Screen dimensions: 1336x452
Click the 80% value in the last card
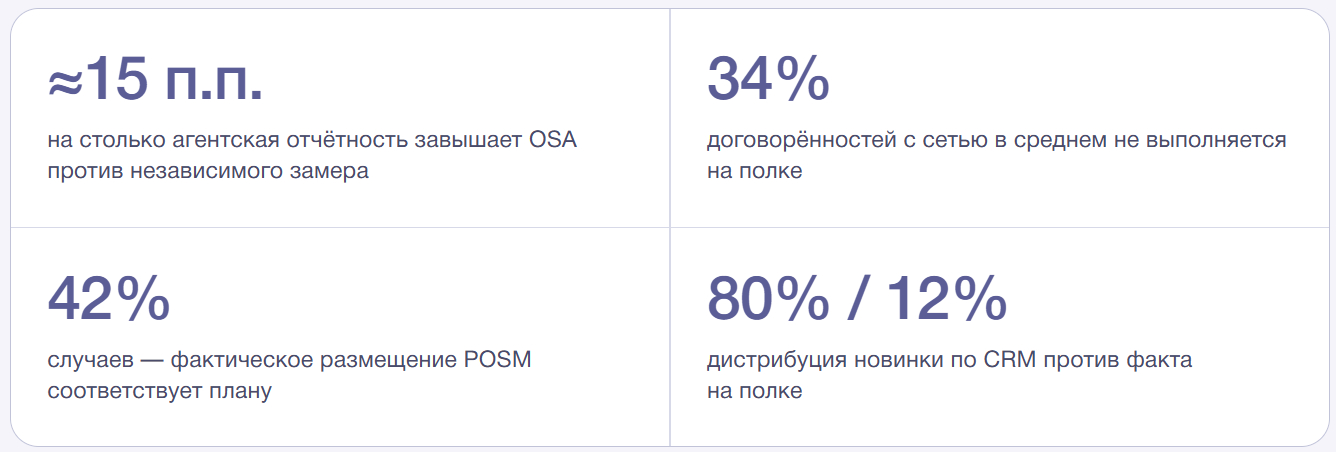767,298
